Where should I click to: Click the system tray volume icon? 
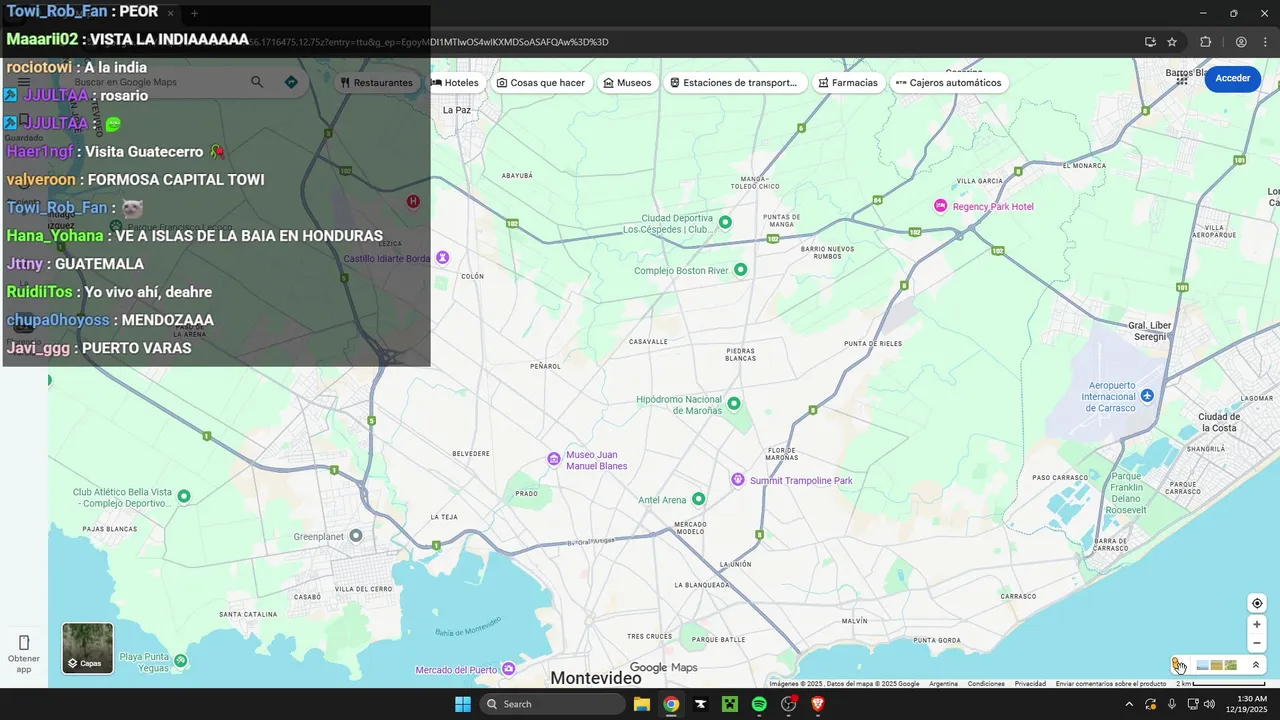(1209, 704)
